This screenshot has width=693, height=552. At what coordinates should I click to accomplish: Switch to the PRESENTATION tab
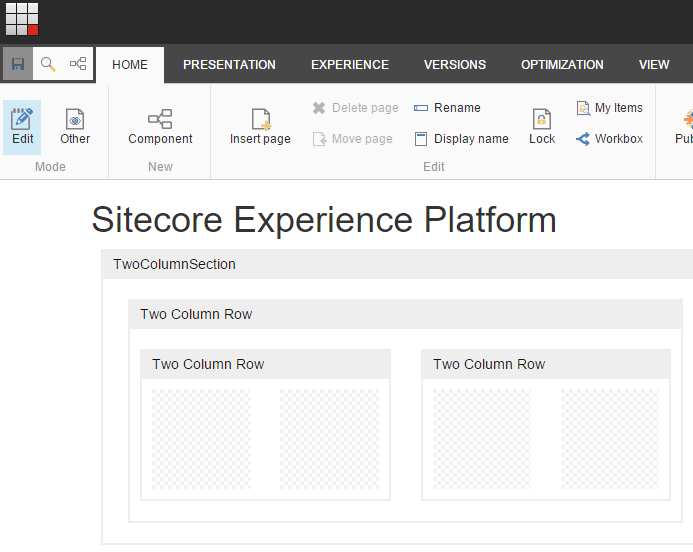click(x=229, y=65)
